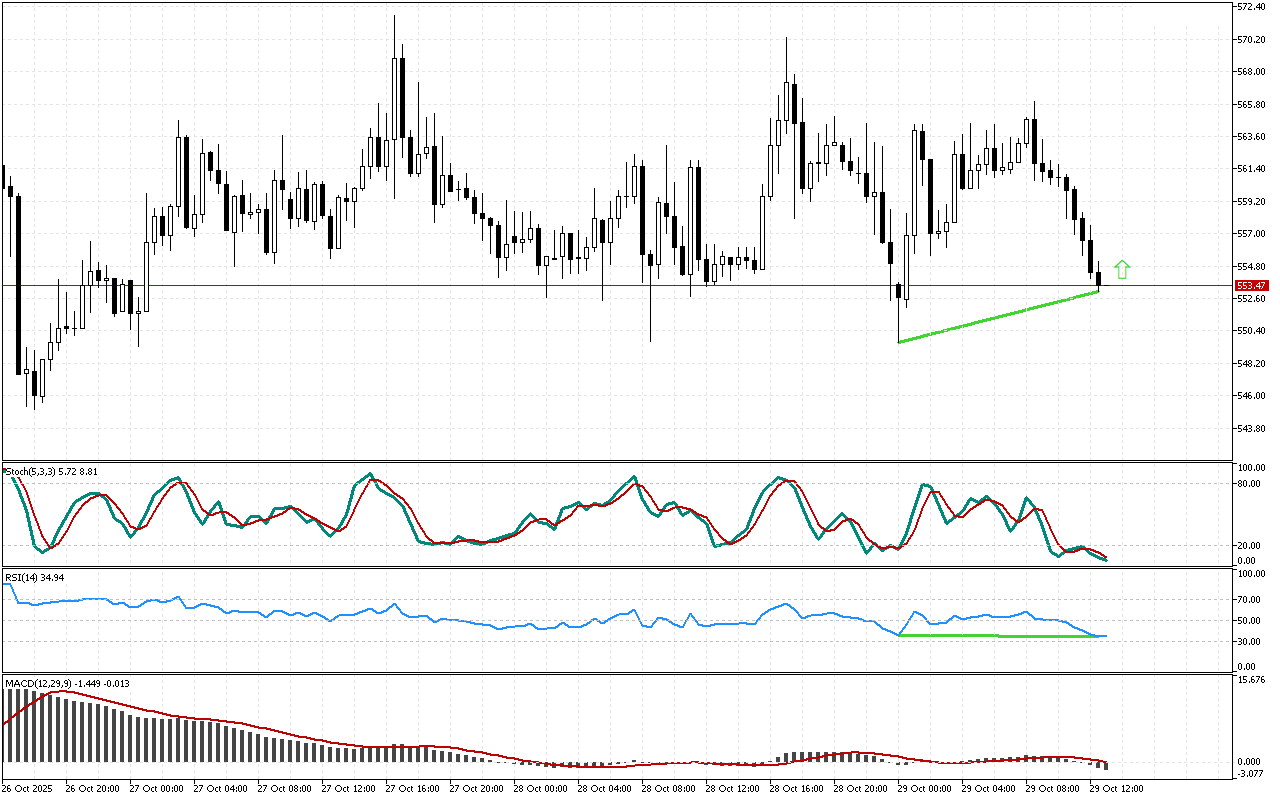Click the 29 Oct 12:00 time label

[x=1116, y=789]
